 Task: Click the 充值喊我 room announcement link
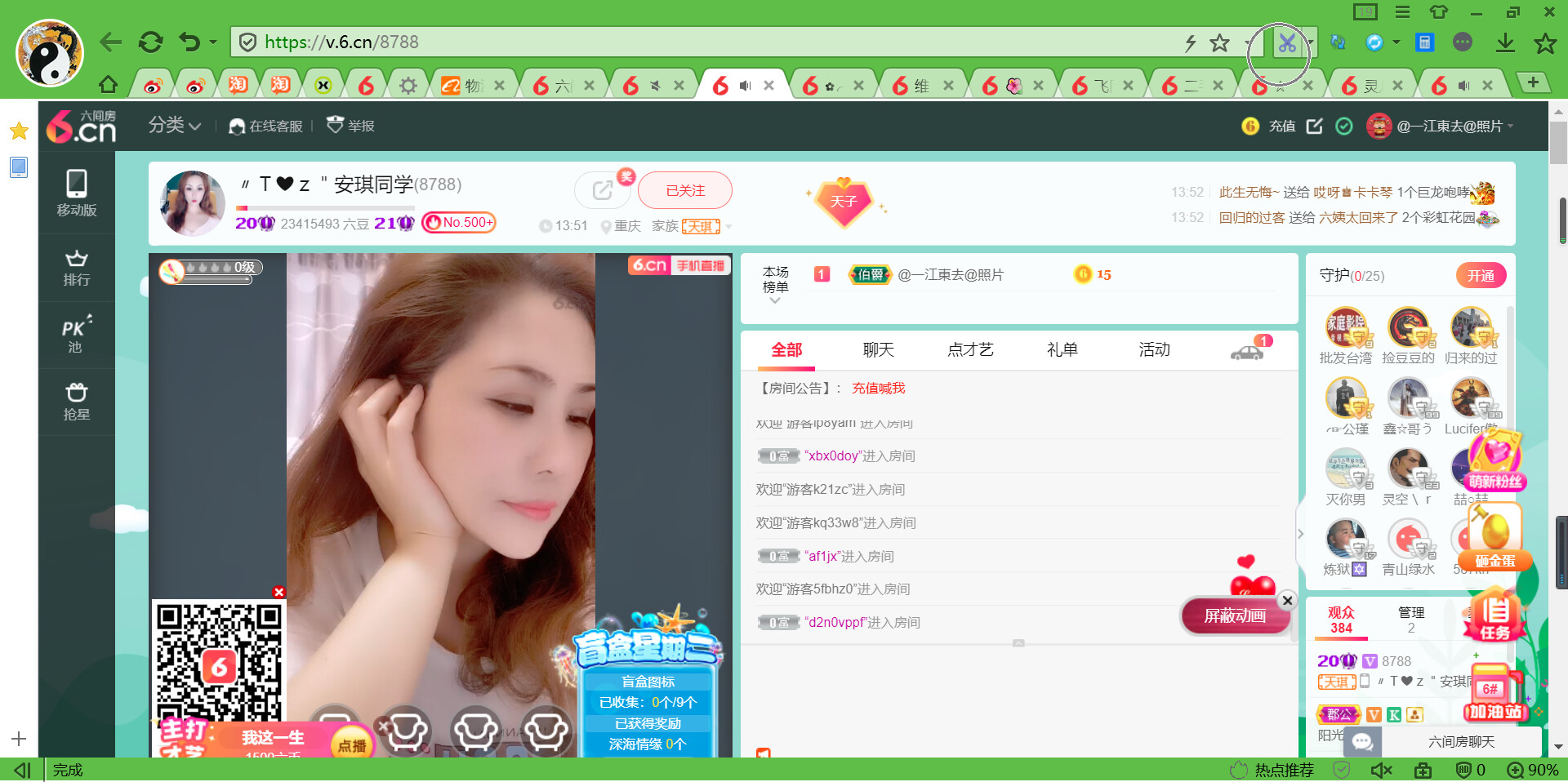879,389
